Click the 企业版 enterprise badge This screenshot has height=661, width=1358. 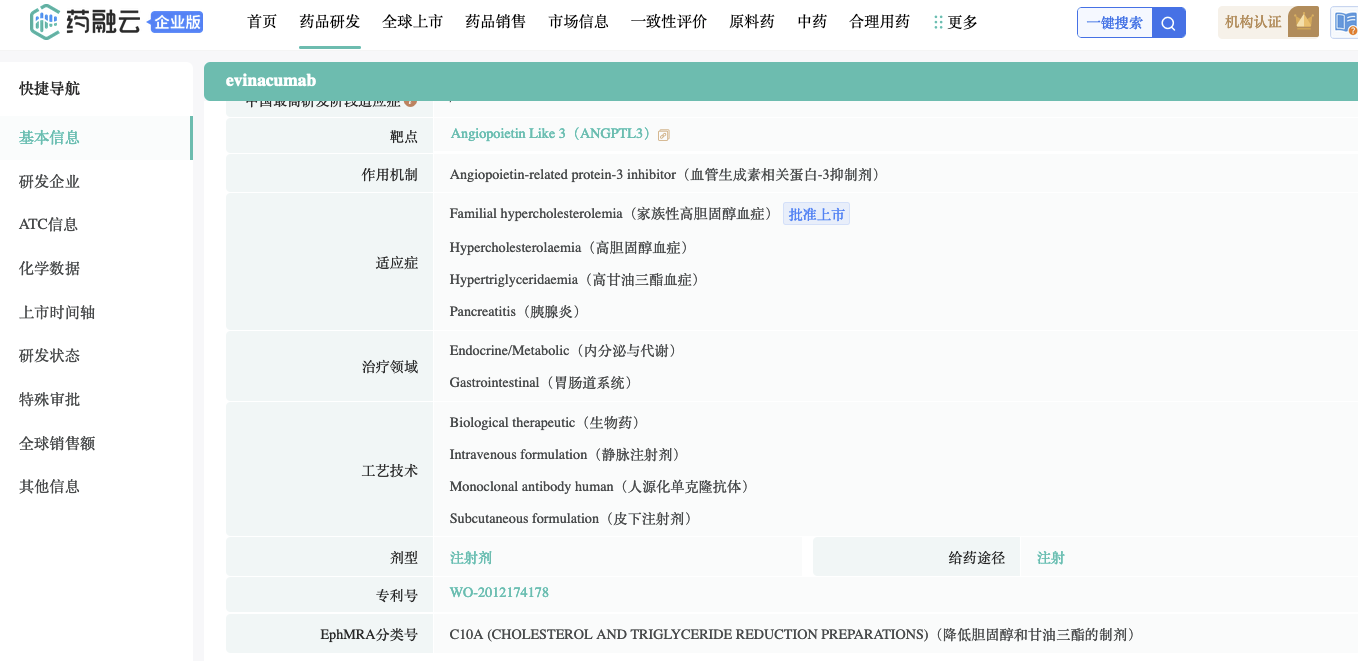point(177,22)
